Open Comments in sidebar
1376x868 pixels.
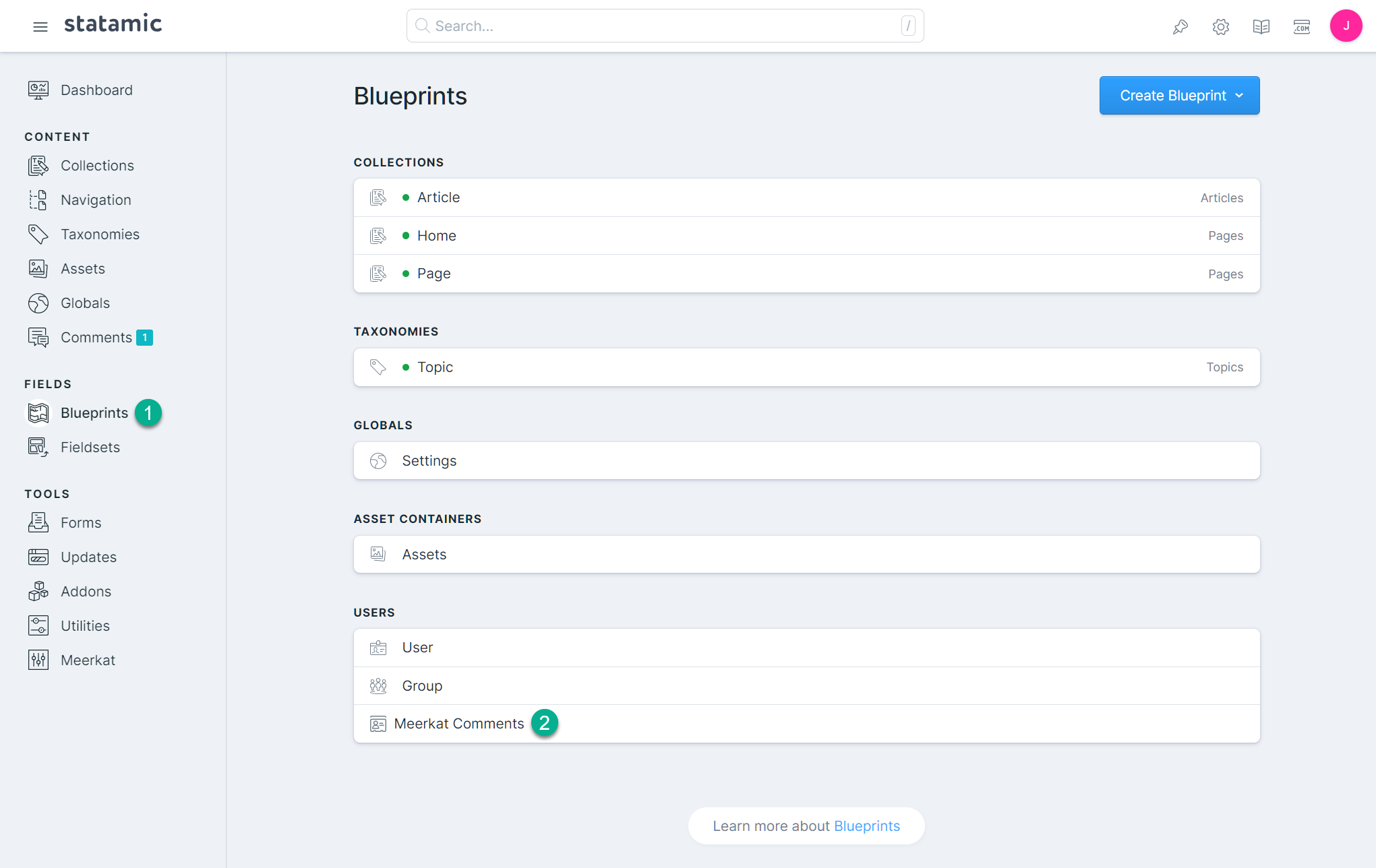click(96, 338)
